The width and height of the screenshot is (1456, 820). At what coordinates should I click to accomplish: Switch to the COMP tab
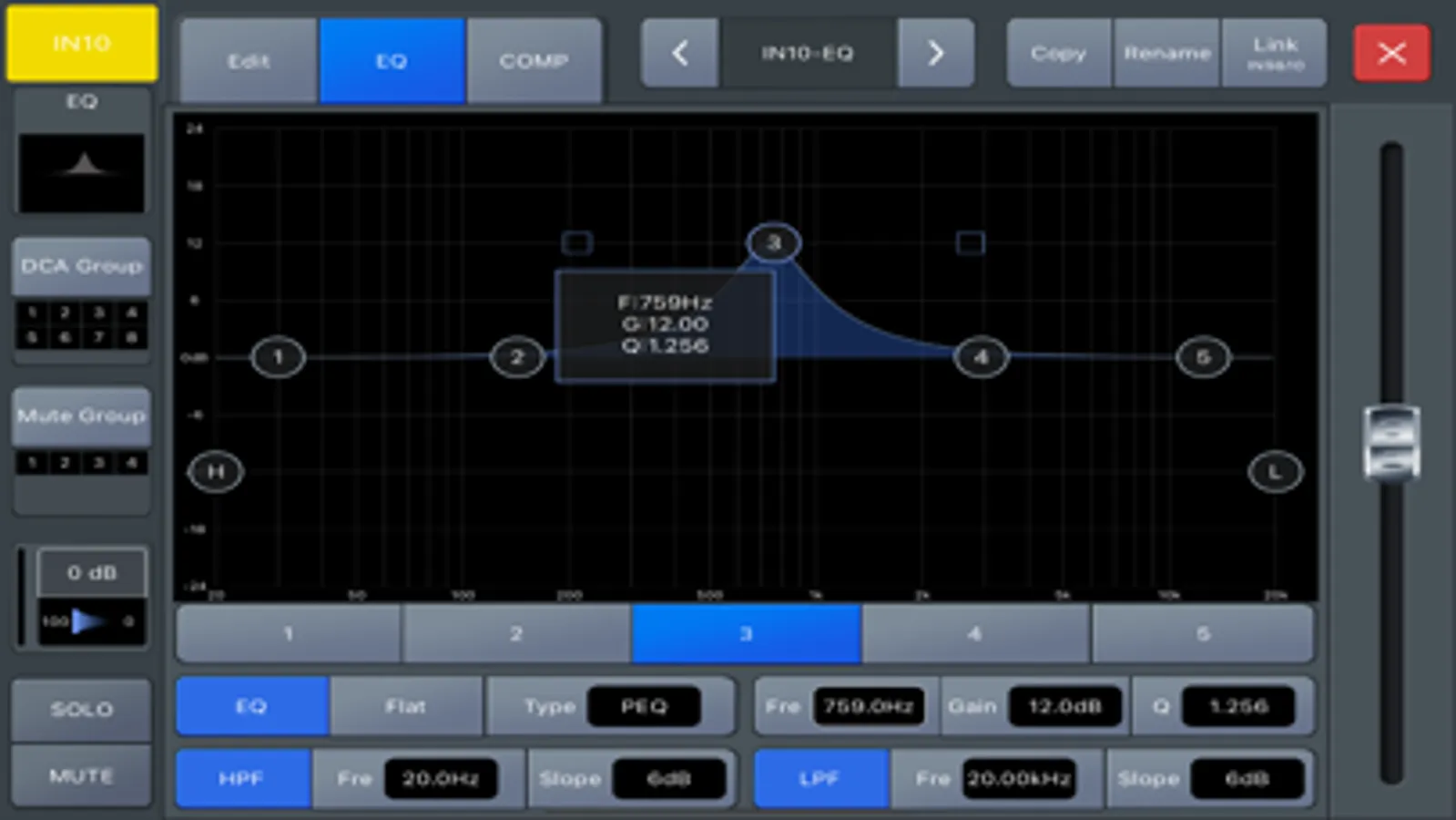coord(534,61)
